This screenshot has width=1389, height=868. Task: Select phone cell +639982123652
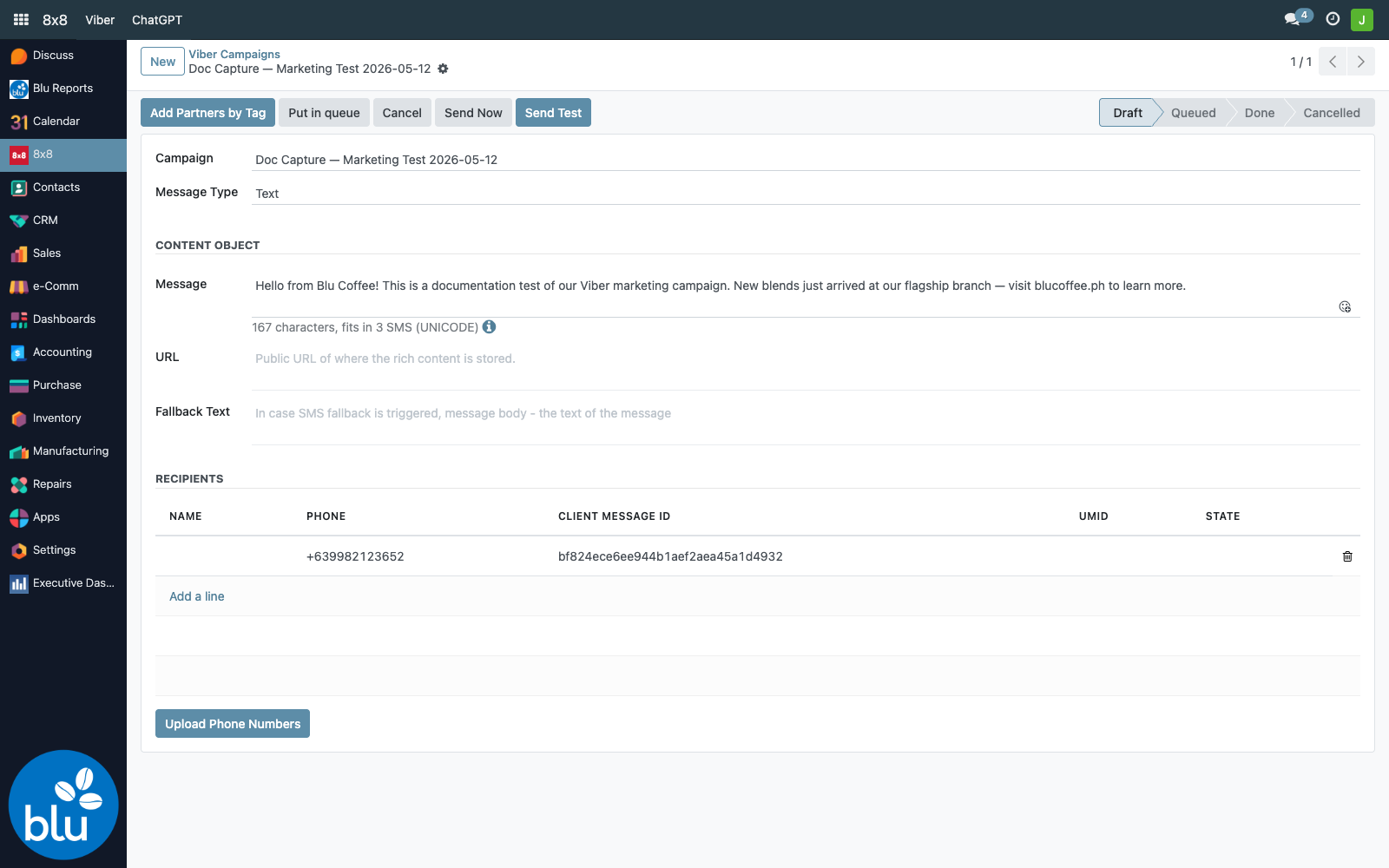tap(355, 556)
